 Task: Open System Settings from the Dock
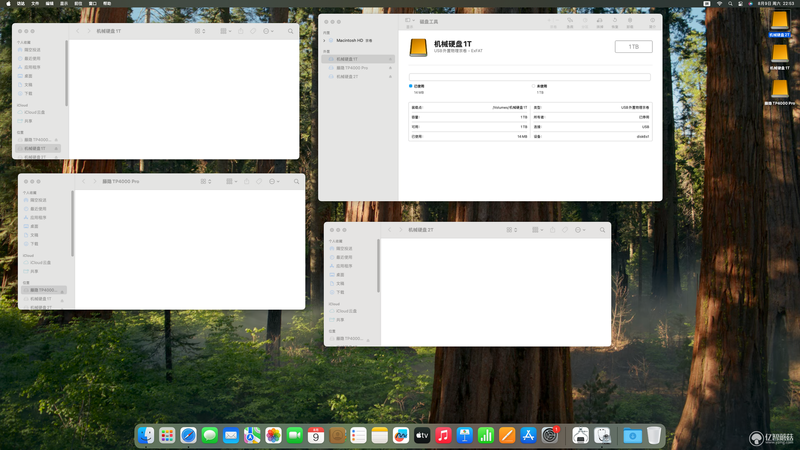pyautogui.click(x=550, y=435)
